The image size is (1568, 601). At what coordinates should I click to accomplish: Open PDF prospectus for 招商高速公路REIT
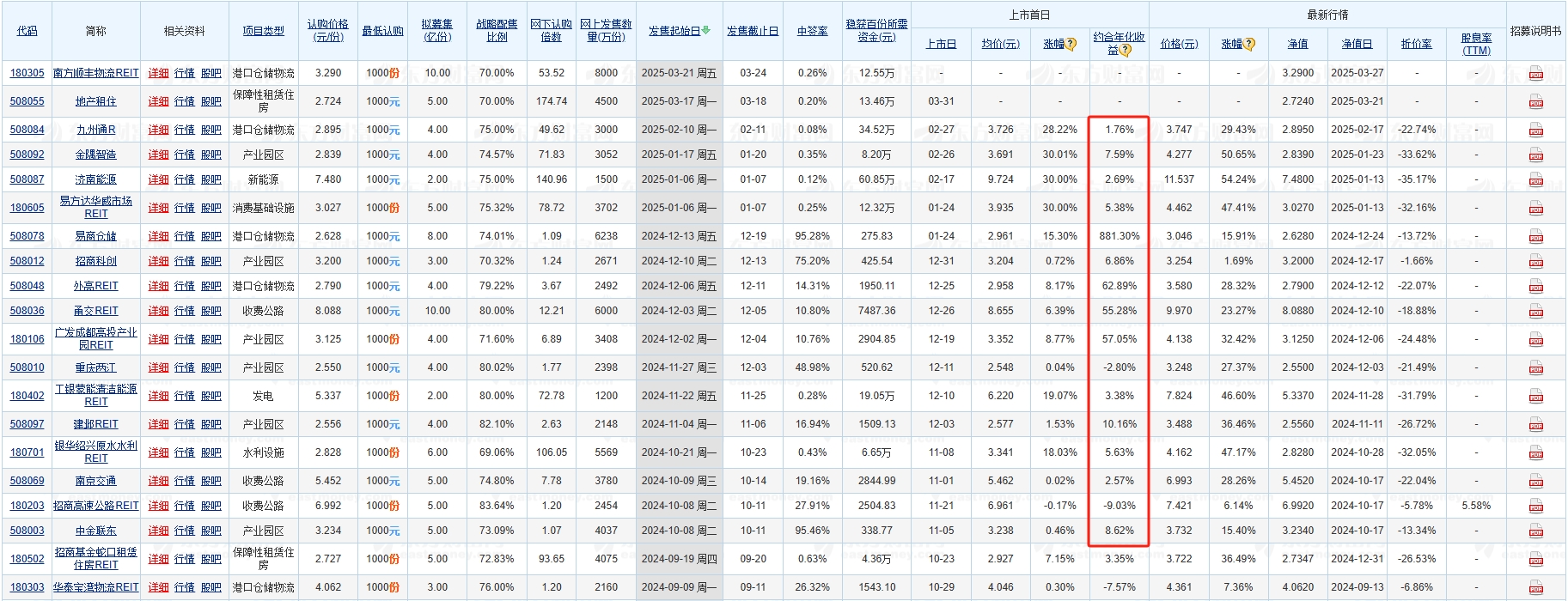1535,506
